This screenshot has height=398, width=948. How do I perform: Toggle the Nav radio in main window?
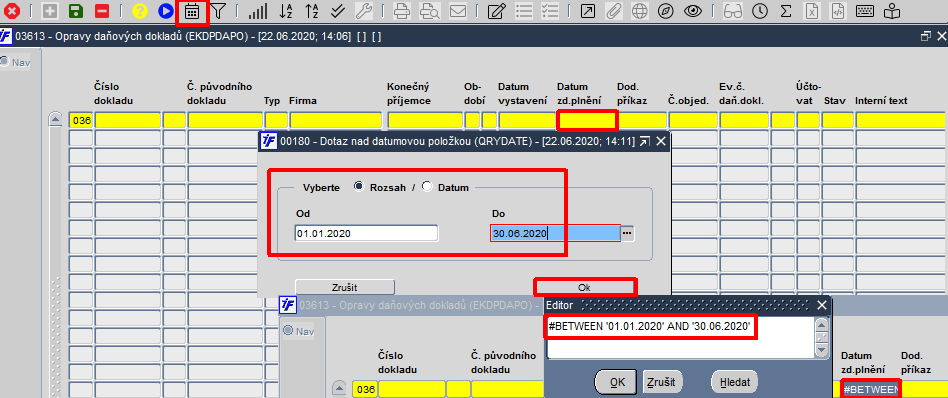(5, 61)
